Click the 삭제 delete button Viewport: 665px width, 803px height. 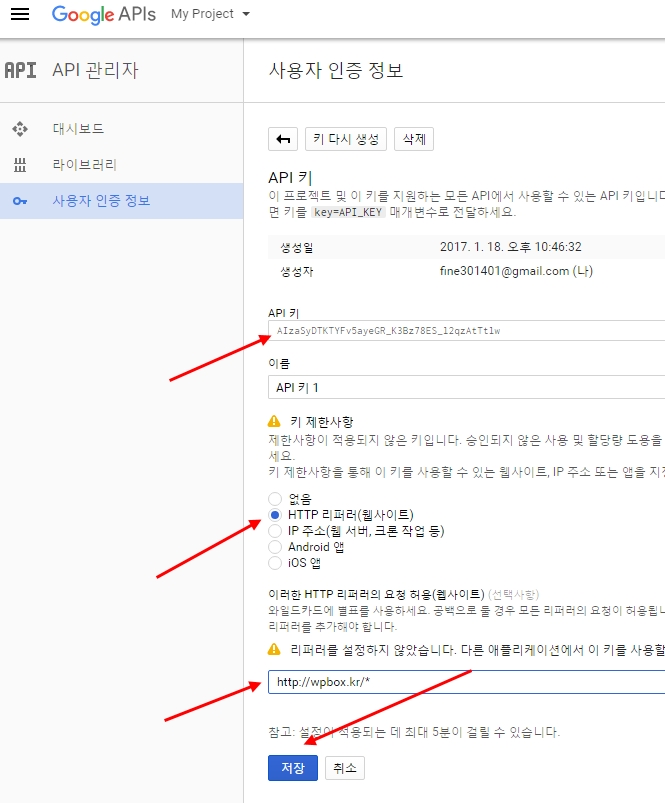point(414,139)
